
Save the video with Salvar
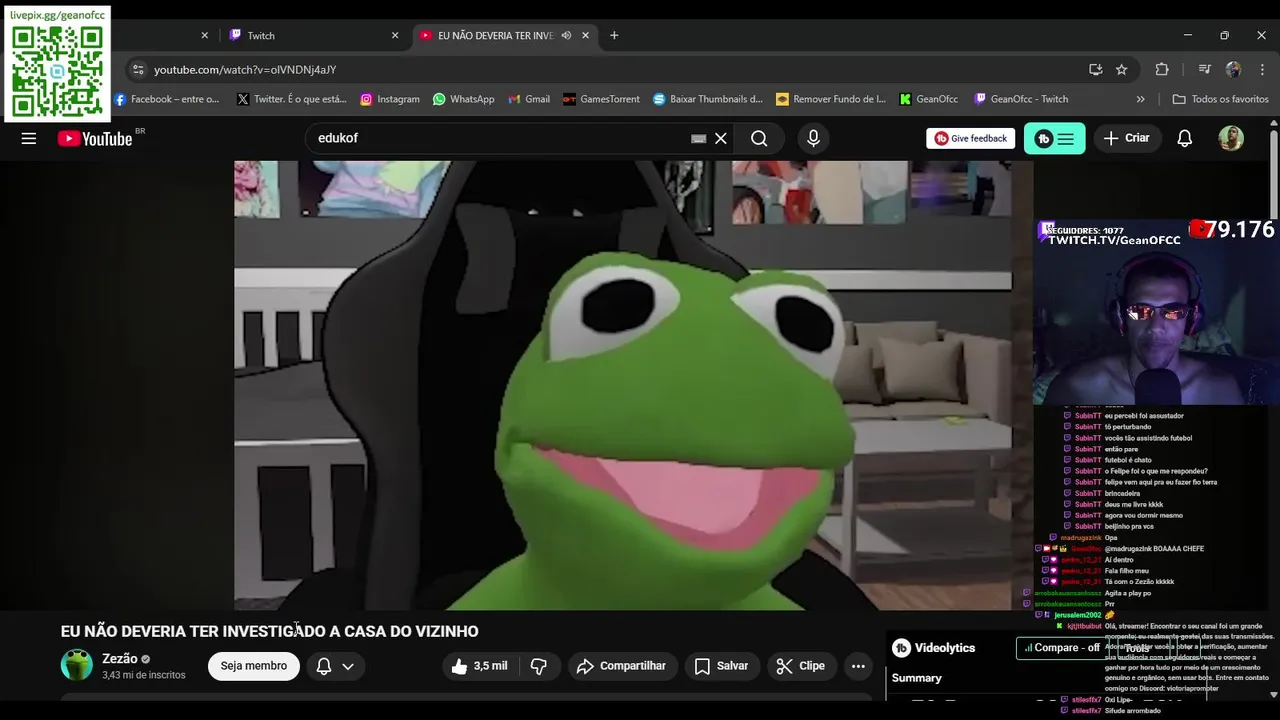point(721,666)
